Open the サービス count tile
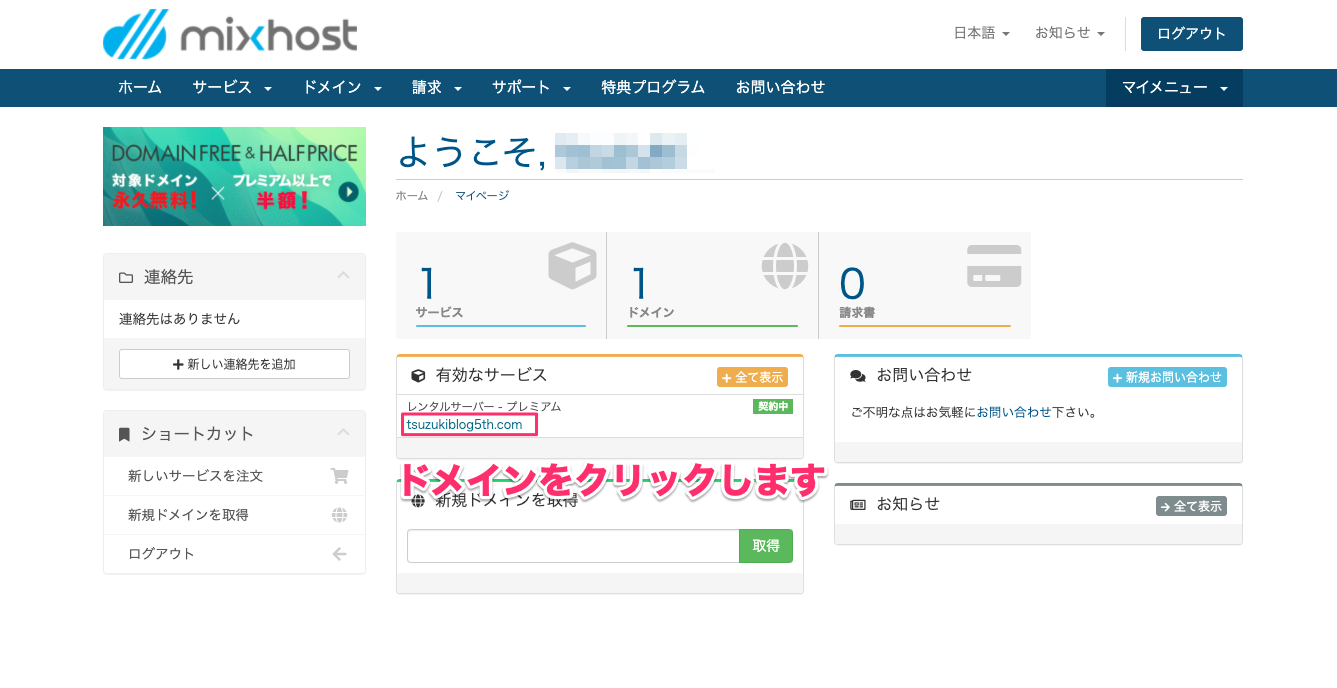Image resolution: width=1337 pixels, height=688 pixels. tap(501, 285)
